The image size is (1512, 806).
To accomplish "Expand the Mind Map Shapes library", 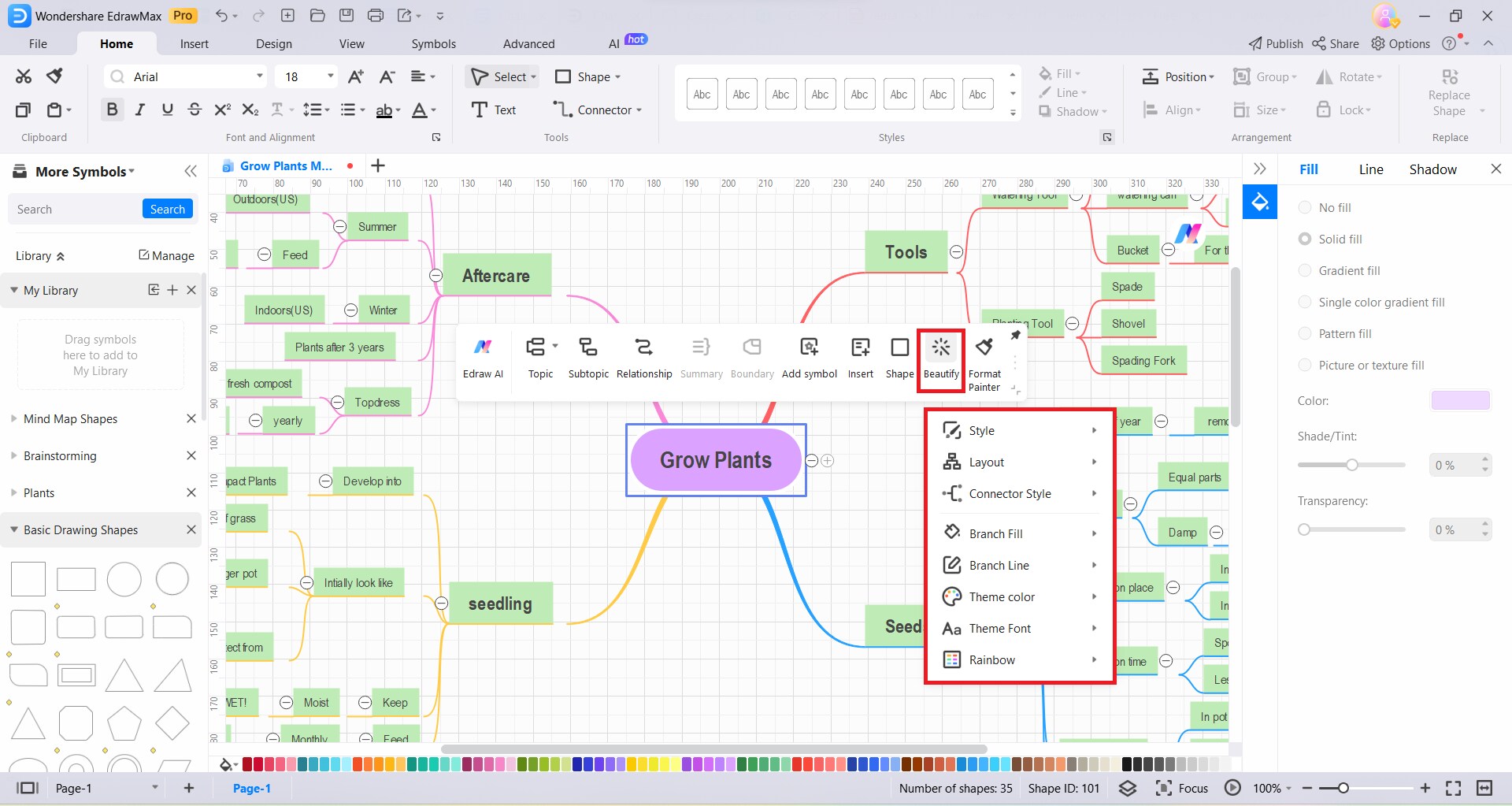I will coord(13,419).
